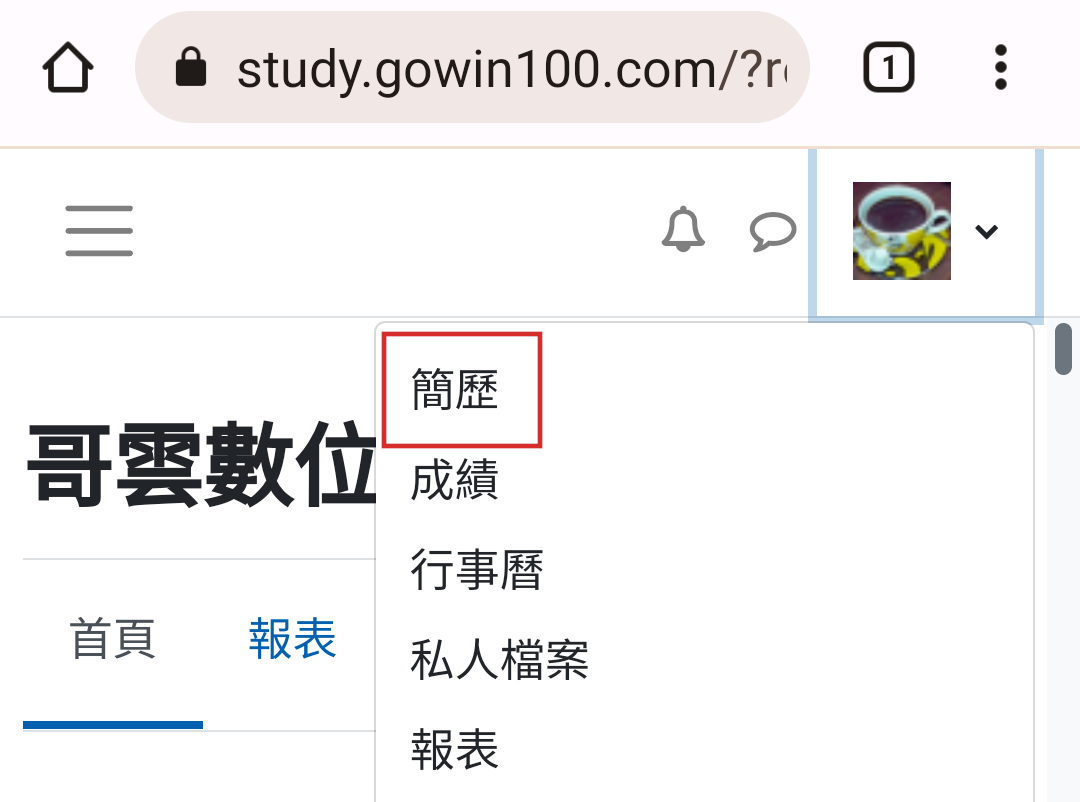Open the hamburger navigation menu
The width and height of the screenshot is (1080, 802).
pos(99,231)
